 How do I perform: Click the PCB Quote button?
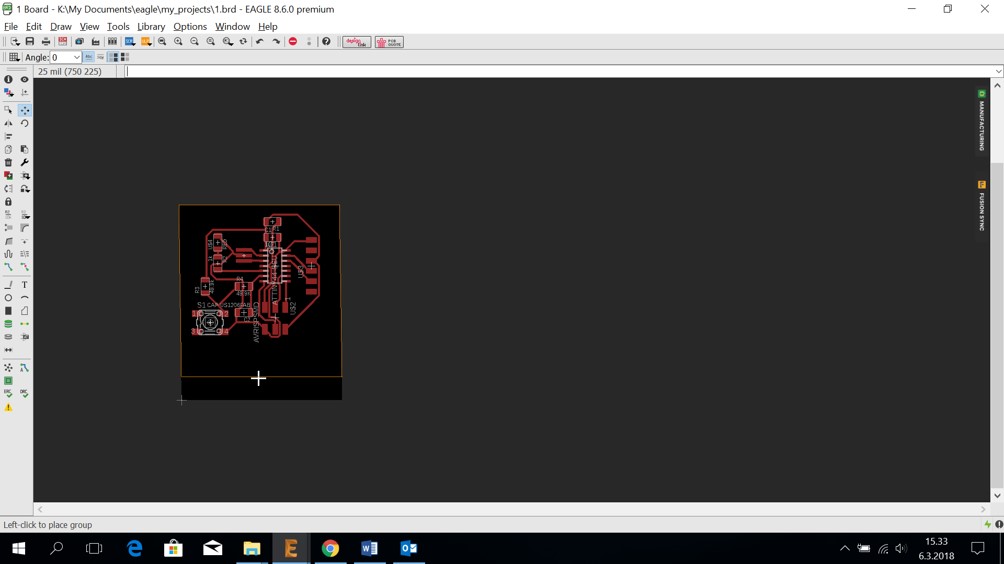pyautogui.click(x=389, y=42)
